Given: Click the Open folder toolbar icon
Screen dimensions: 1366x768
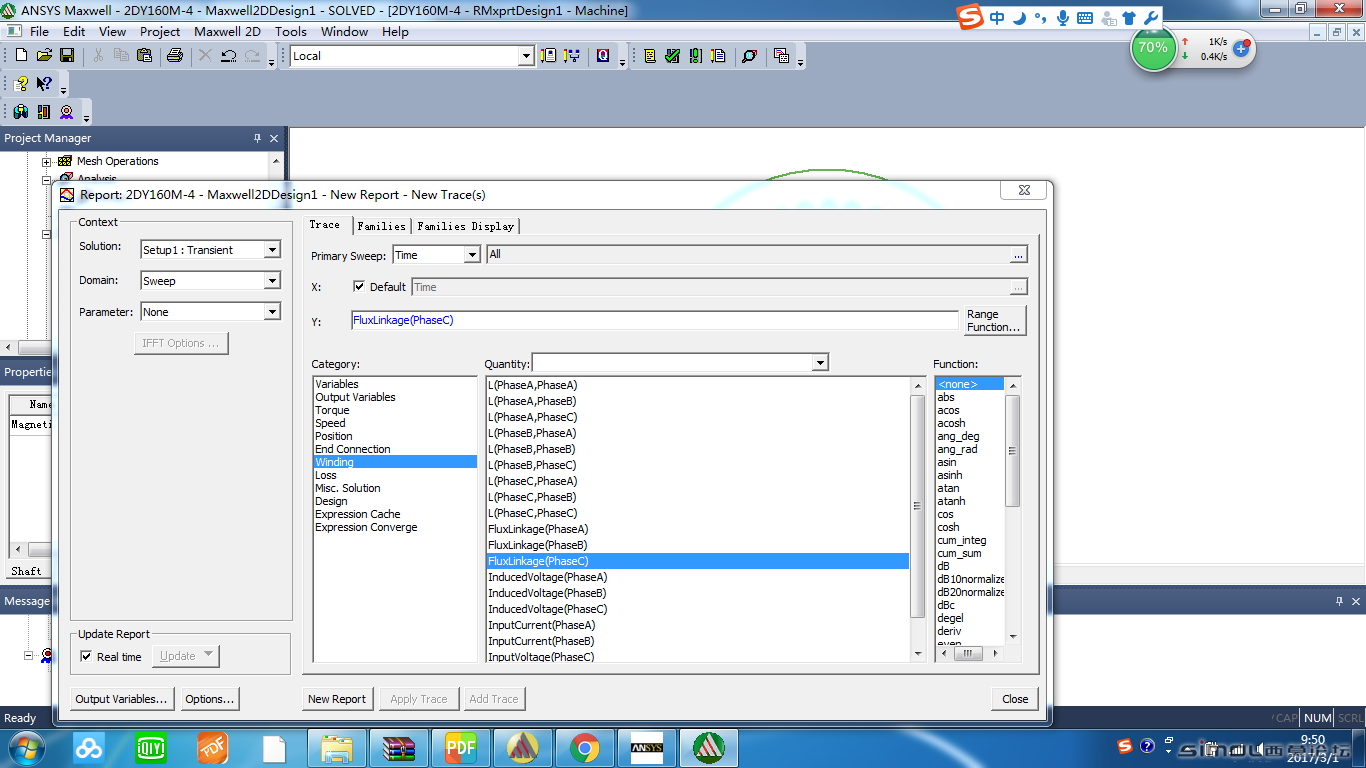Looking at the screenshot, I should [x=45, y=56].
